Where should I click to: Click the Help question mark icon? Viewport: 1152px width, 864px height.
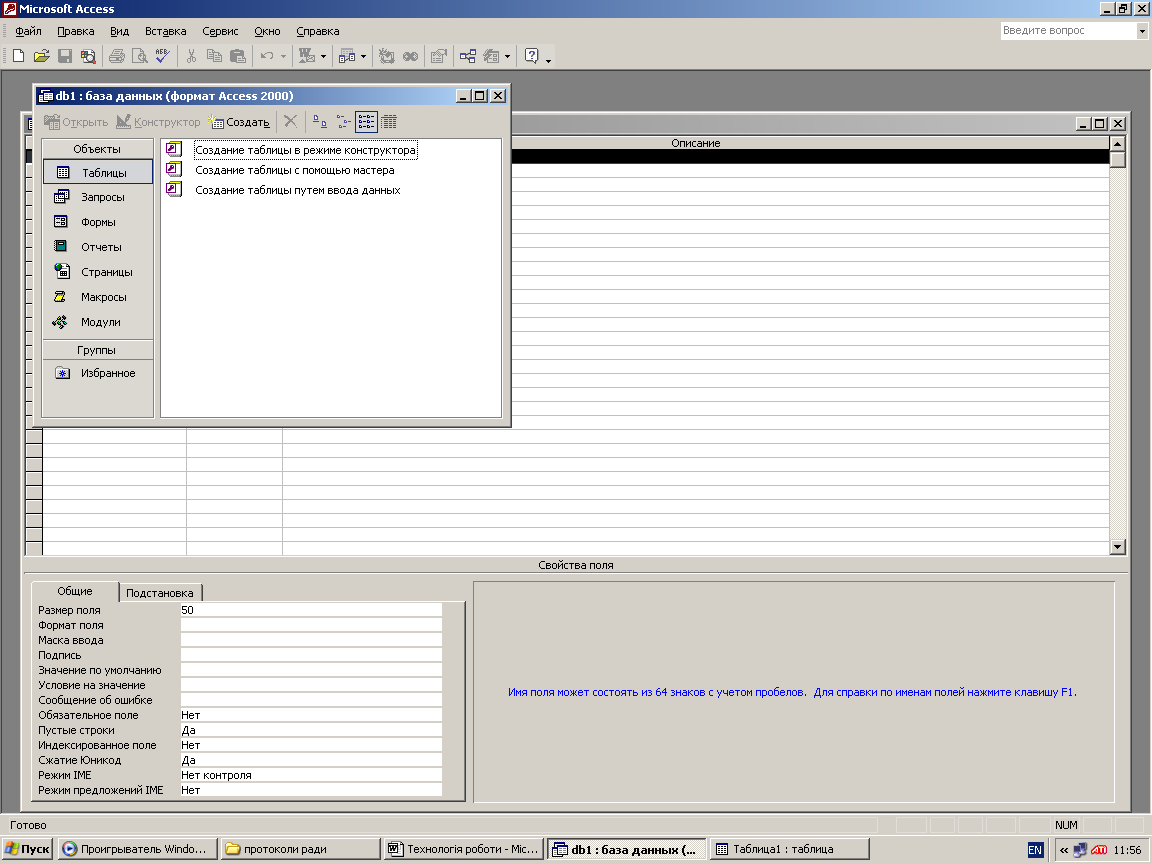pos(531,56)
